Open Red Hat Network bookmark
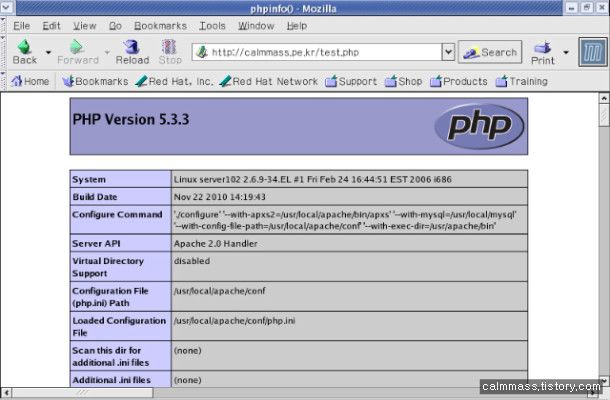The height and width of the screenshot is (400, 610). 268,81
